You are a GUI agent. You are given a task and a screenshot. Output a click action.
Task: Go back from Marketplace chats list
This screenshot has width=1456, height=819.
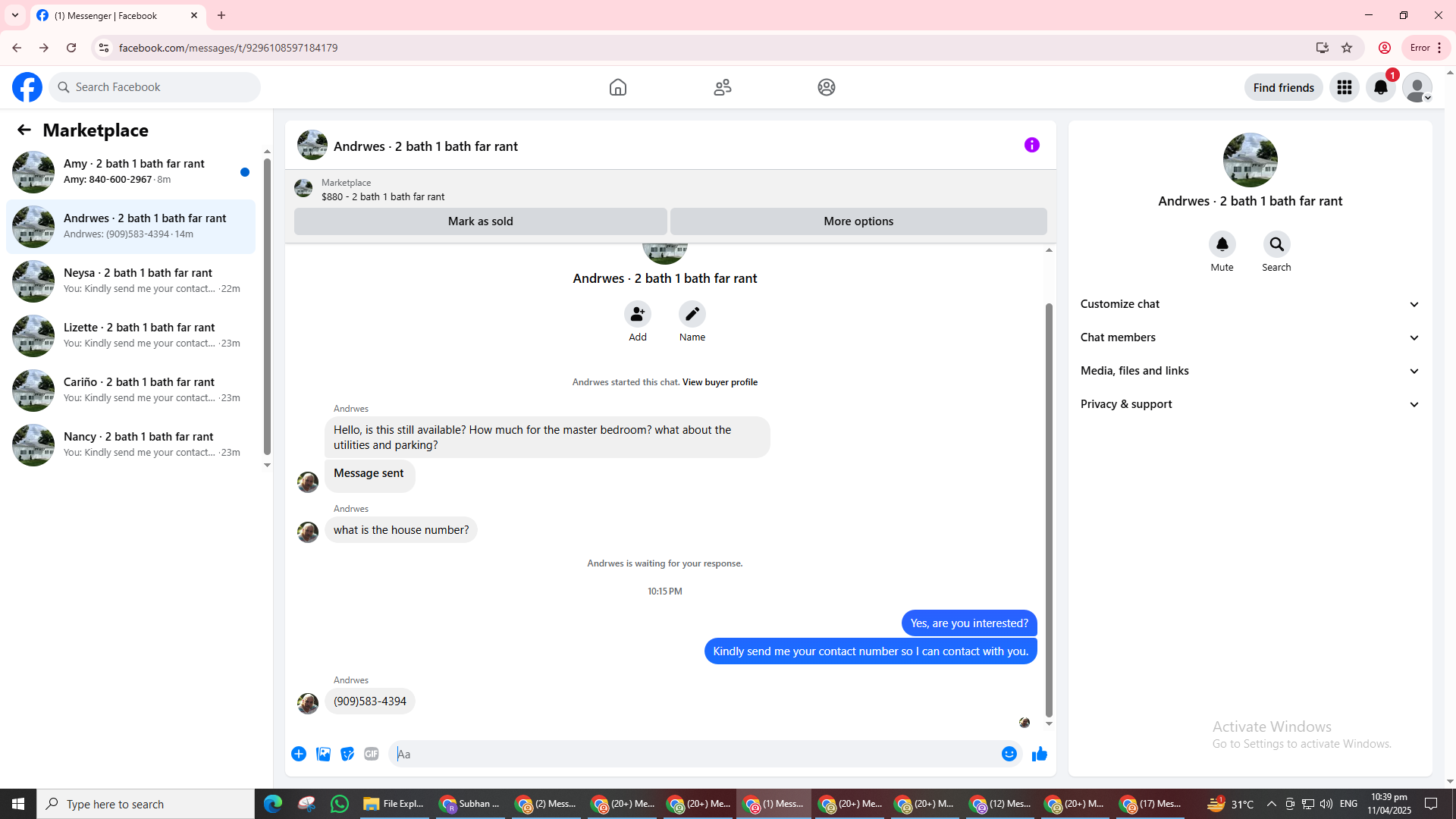24,130
